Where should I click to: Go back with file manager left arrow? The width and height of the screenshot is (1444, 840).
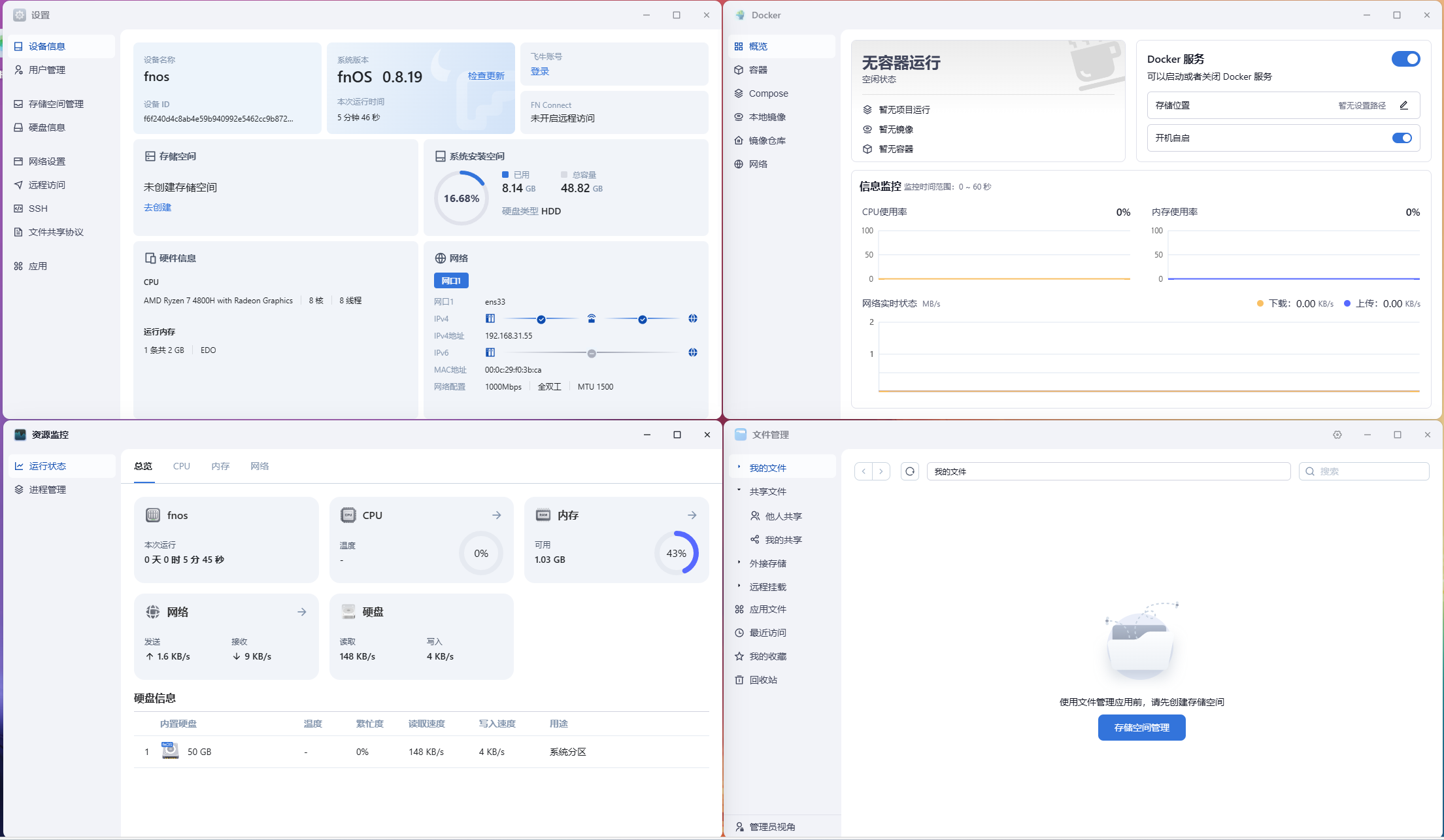[x=864, y=471]
